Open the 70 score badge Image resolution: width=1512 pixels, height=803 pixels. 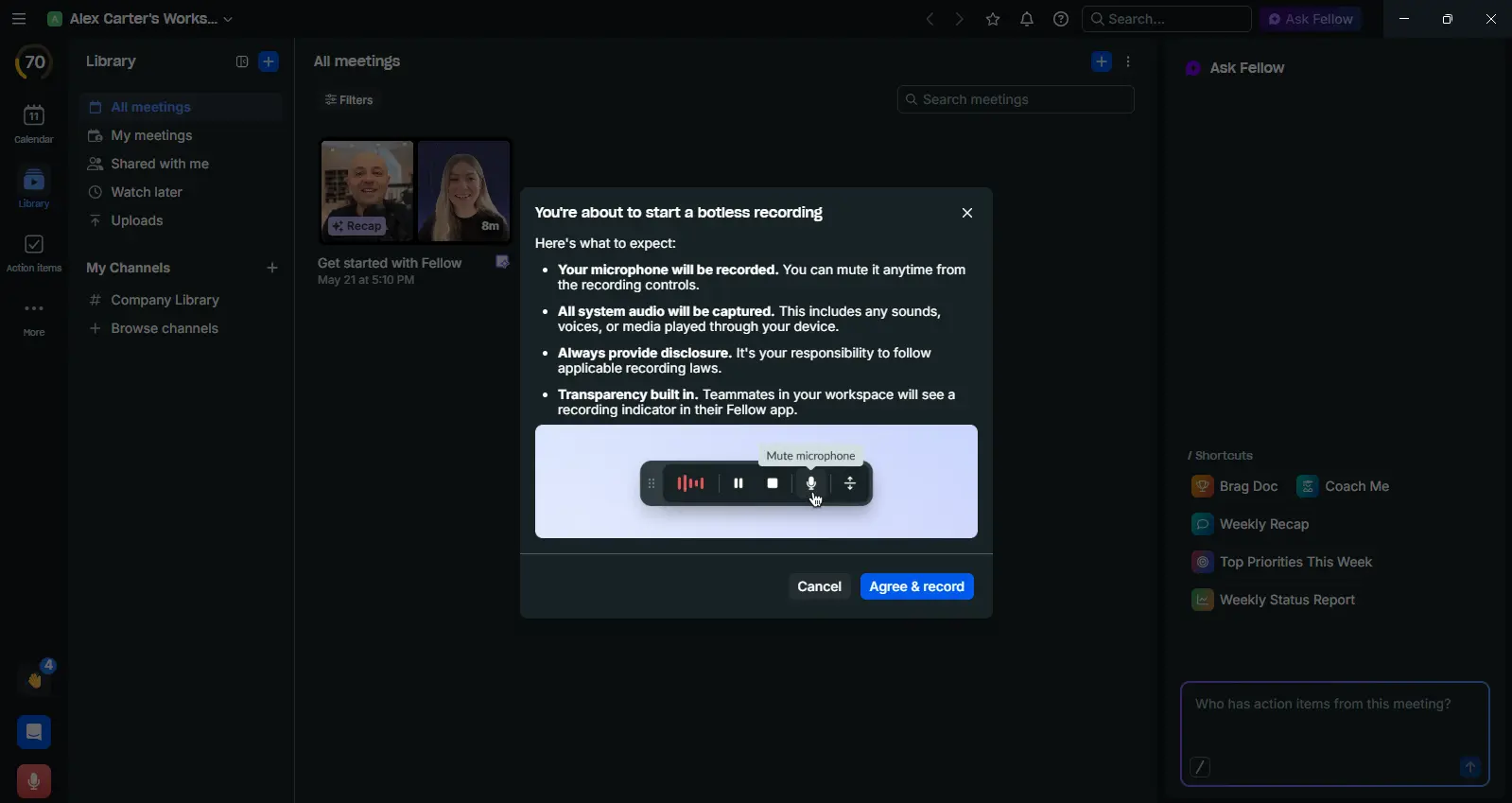(x=34, y=62)
